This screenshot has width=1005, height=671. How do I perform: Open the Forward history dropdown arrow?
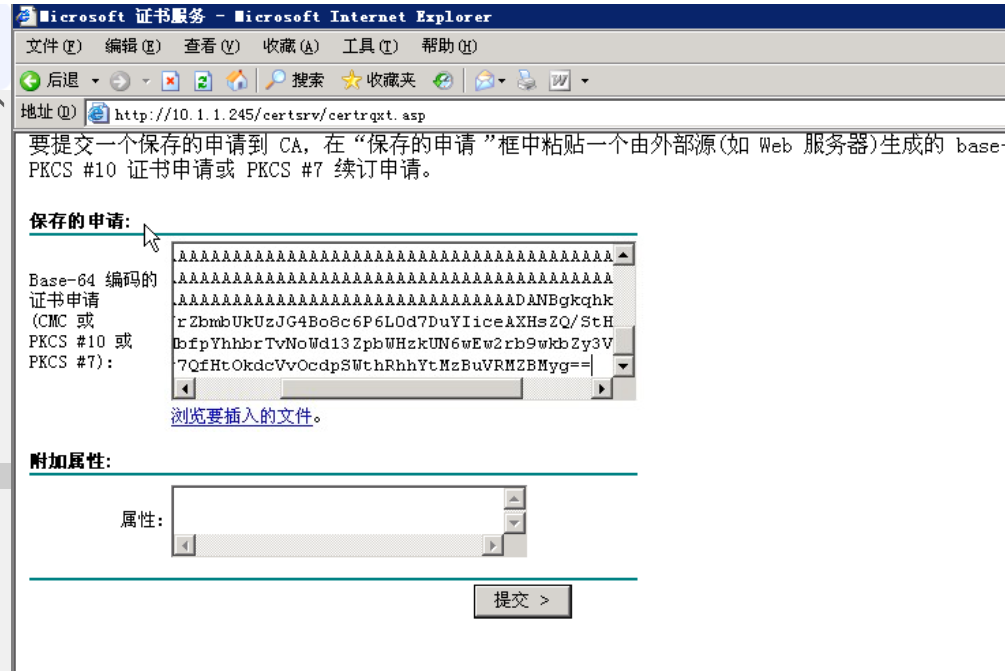click(x=146, y=81)
